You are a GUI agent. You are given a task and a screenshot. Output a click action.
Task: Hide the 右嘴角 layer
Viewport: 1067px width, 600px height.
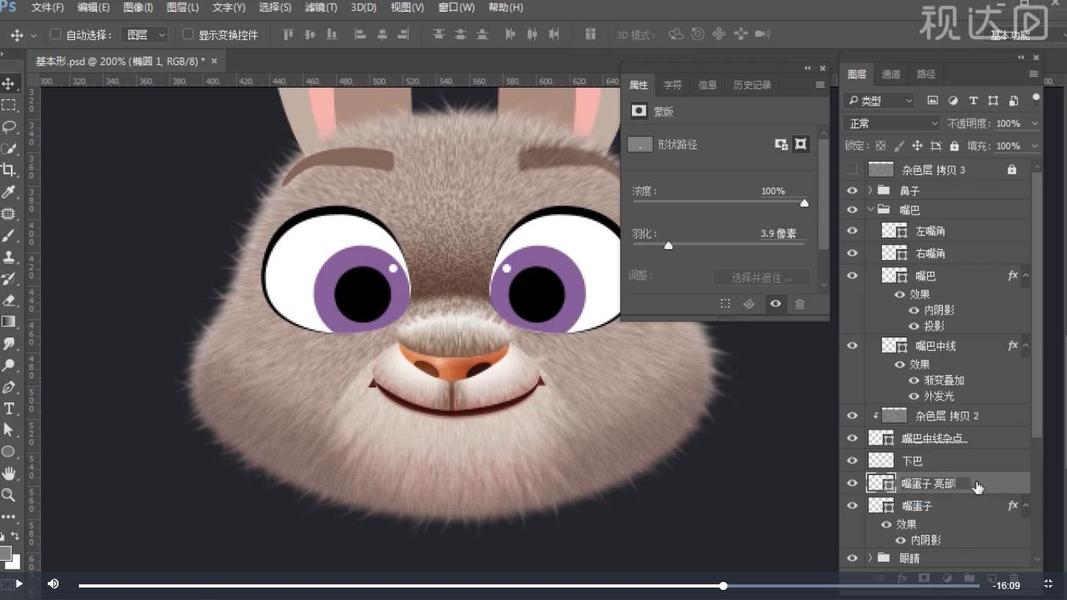coord(852,253)
